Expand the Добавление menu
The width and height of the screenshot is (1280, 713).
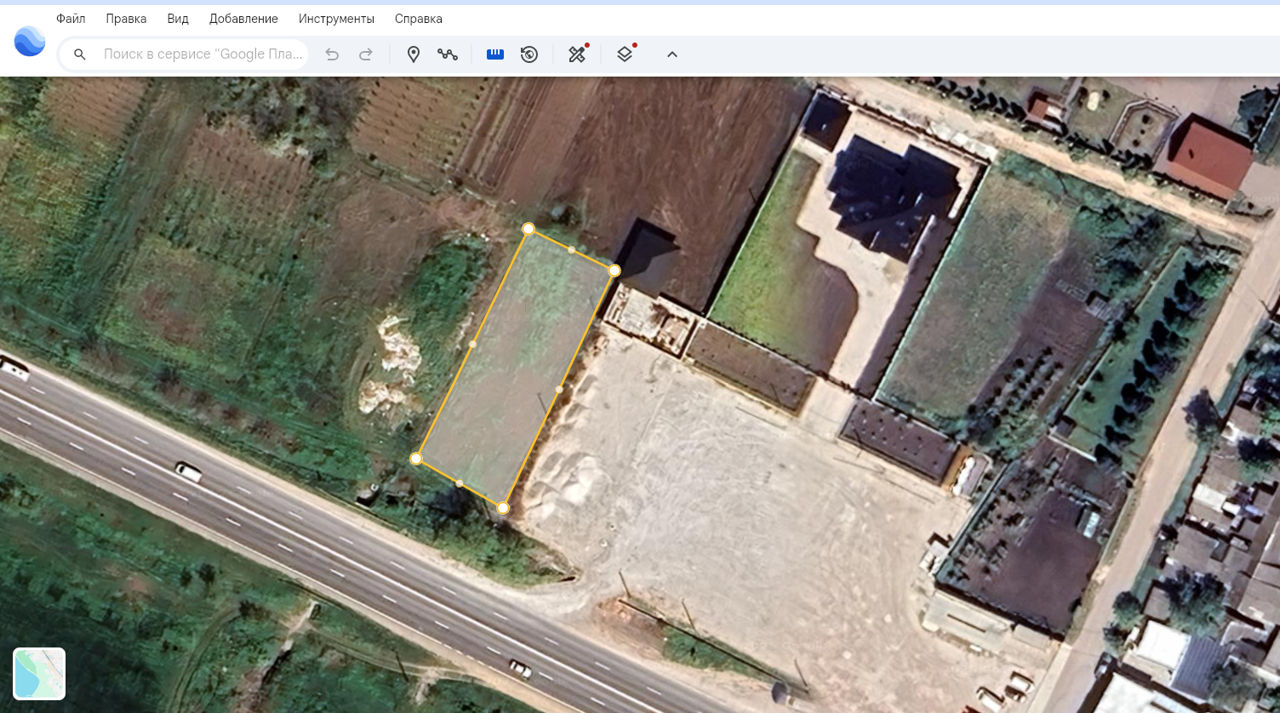[x=243, y=19]
